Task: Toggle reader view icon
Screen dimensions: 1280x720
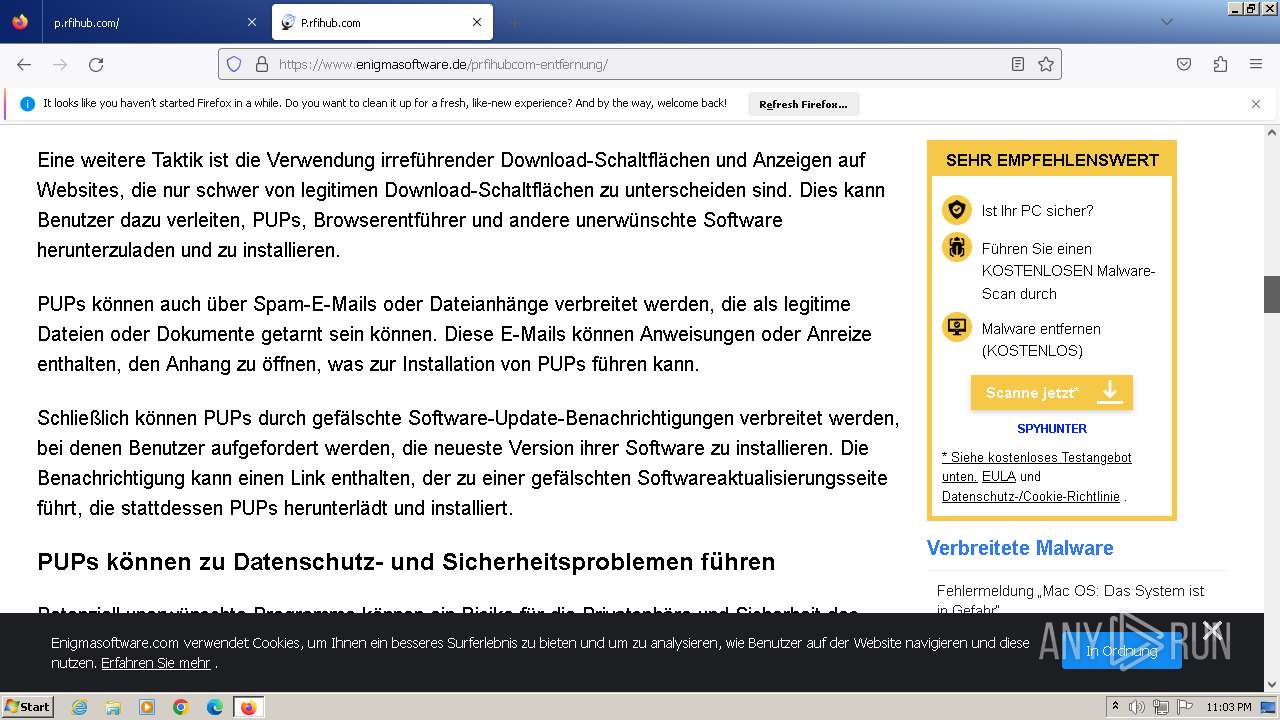Action: pyautogui.click(x=1018, y=64)
